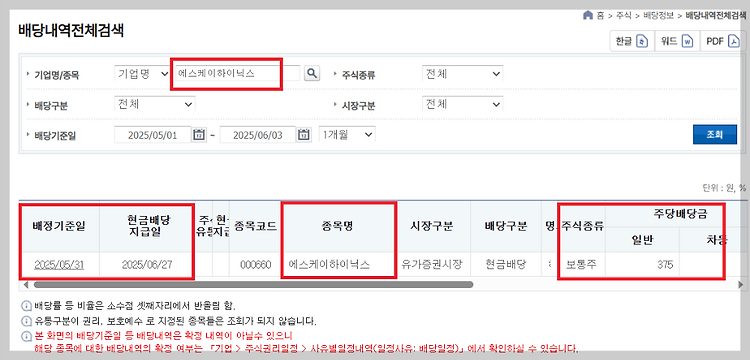Click the magnifier search icon beside company name
Viewport: 750px width, 360px height.
[312, 73]
